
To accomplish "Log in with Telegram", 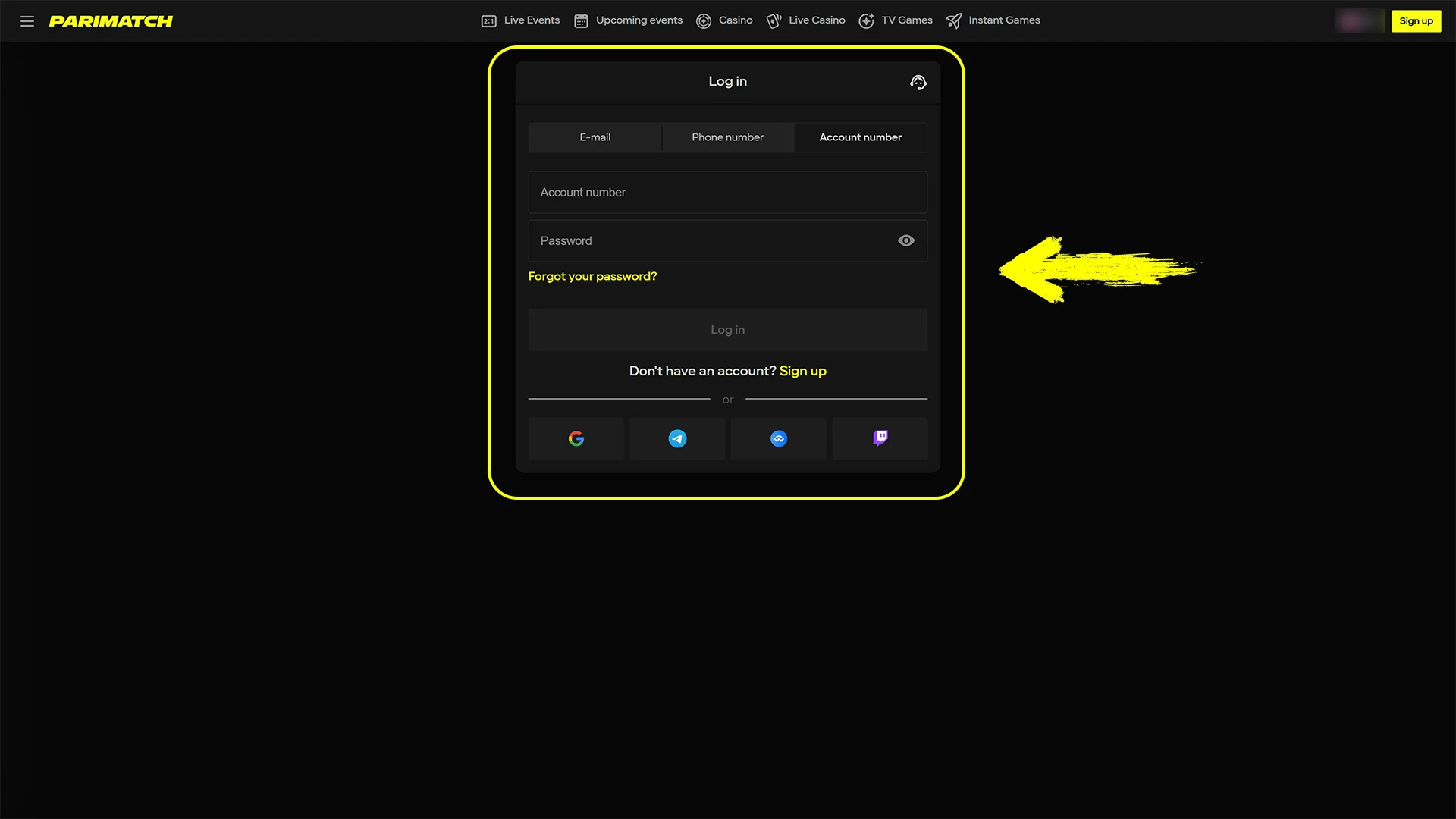I will [676, 438].
